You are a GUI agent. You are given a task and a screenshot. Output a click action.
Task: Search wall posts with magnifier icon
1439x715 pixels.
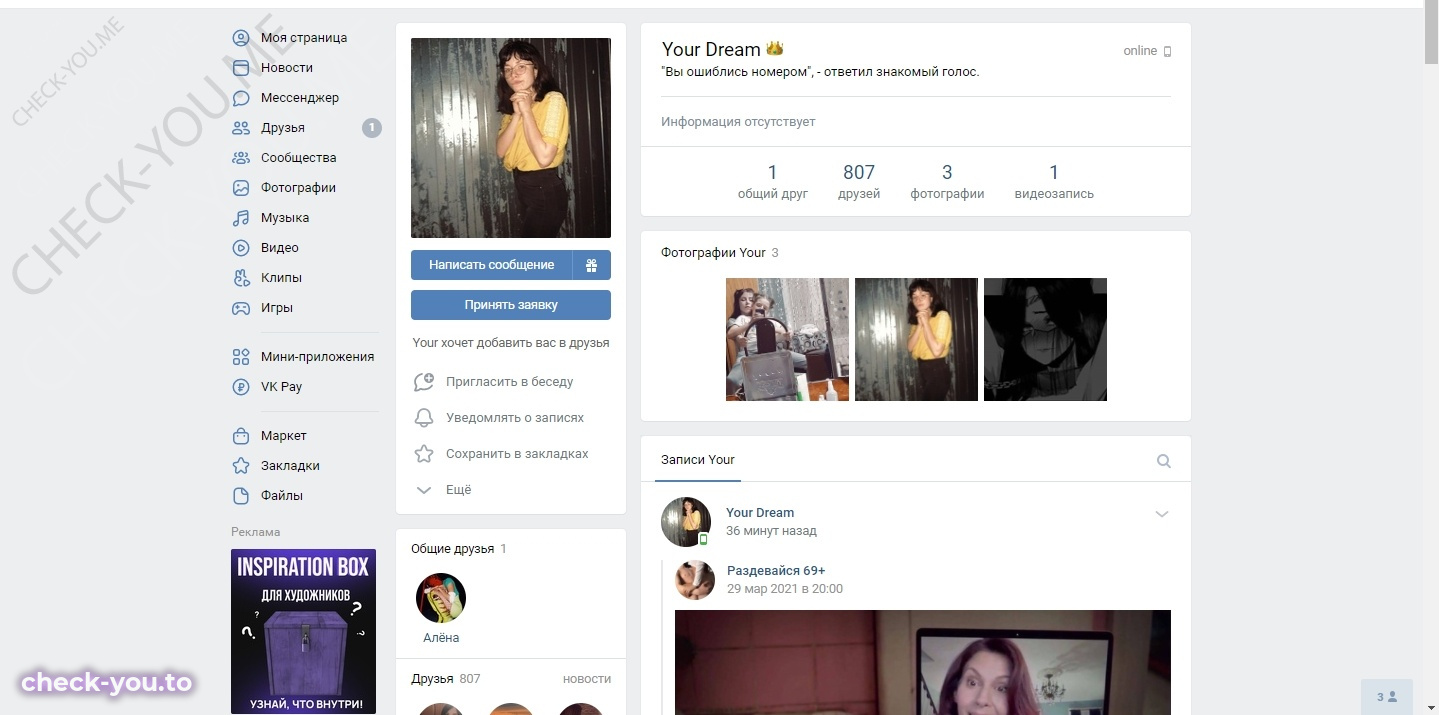click(1164, 461)
